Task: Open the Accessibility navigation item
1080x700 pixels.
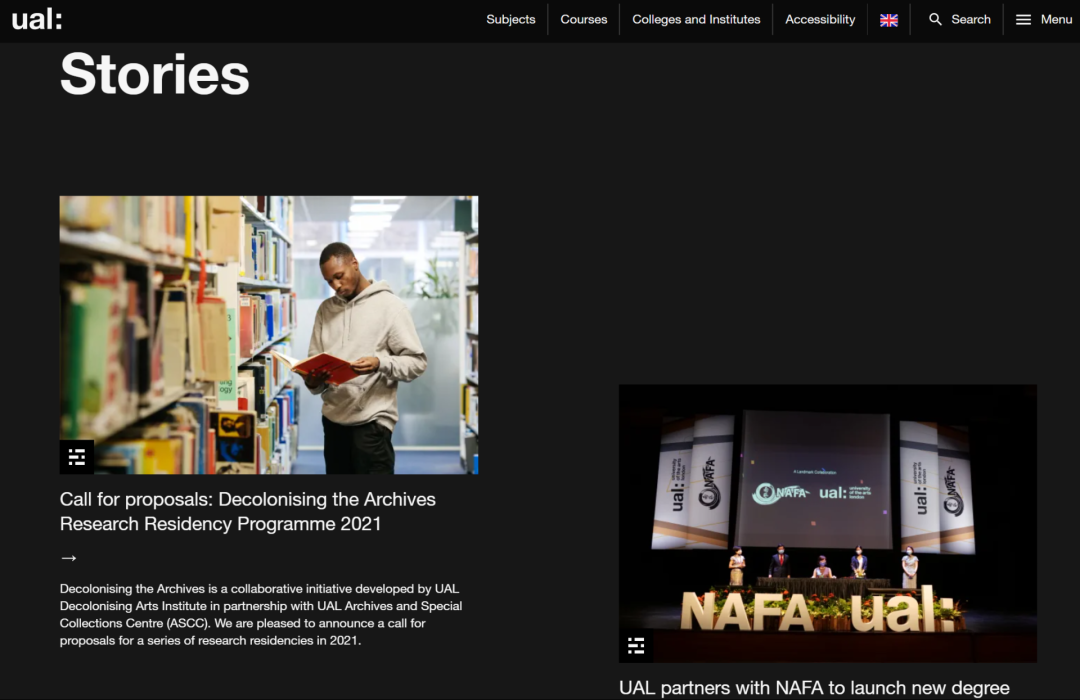Action: click(820, 19)
